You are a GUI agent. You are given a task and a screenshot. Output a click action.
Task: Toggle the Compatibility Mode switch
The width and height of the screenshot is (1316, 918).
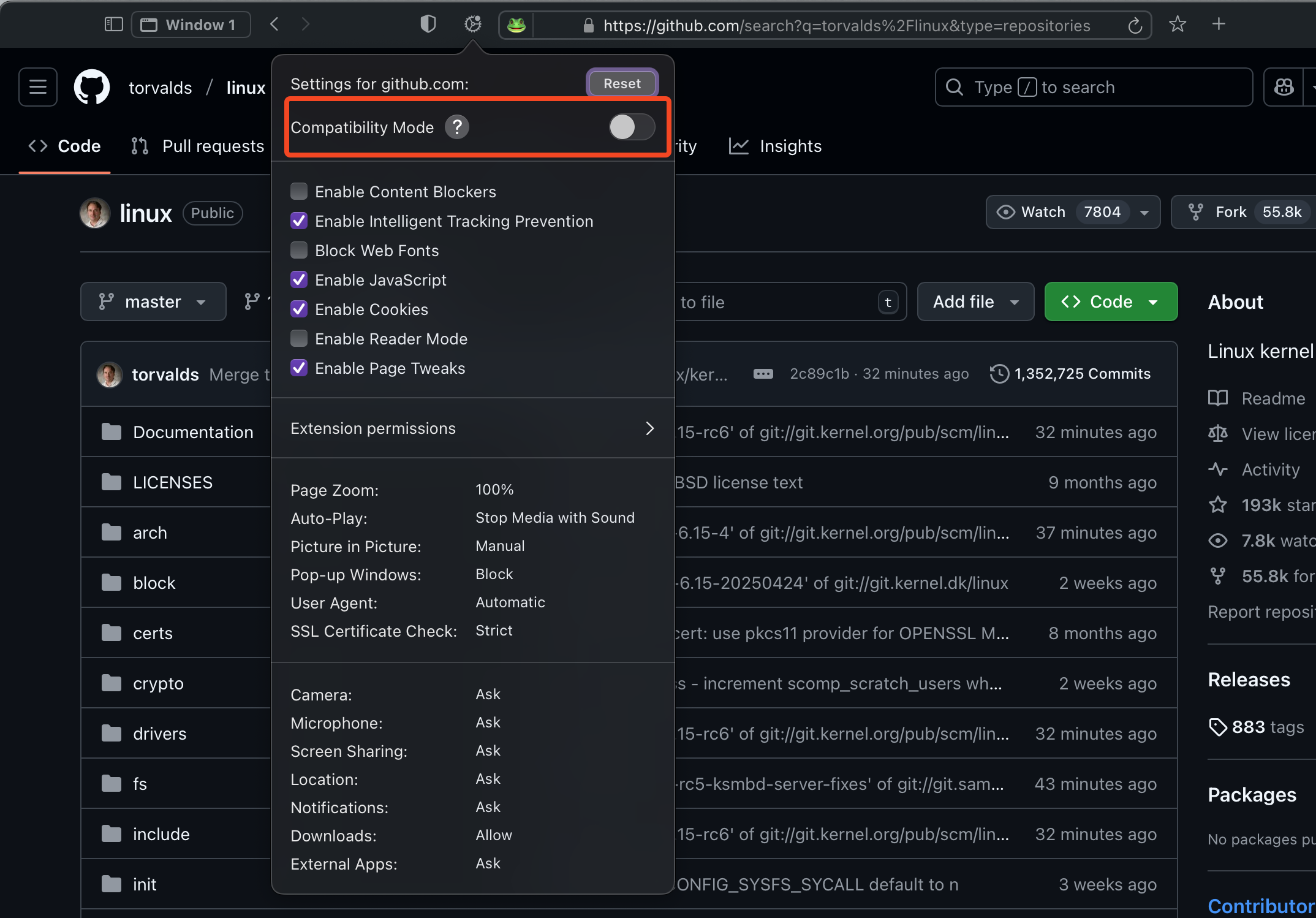(x=632, y=127)
